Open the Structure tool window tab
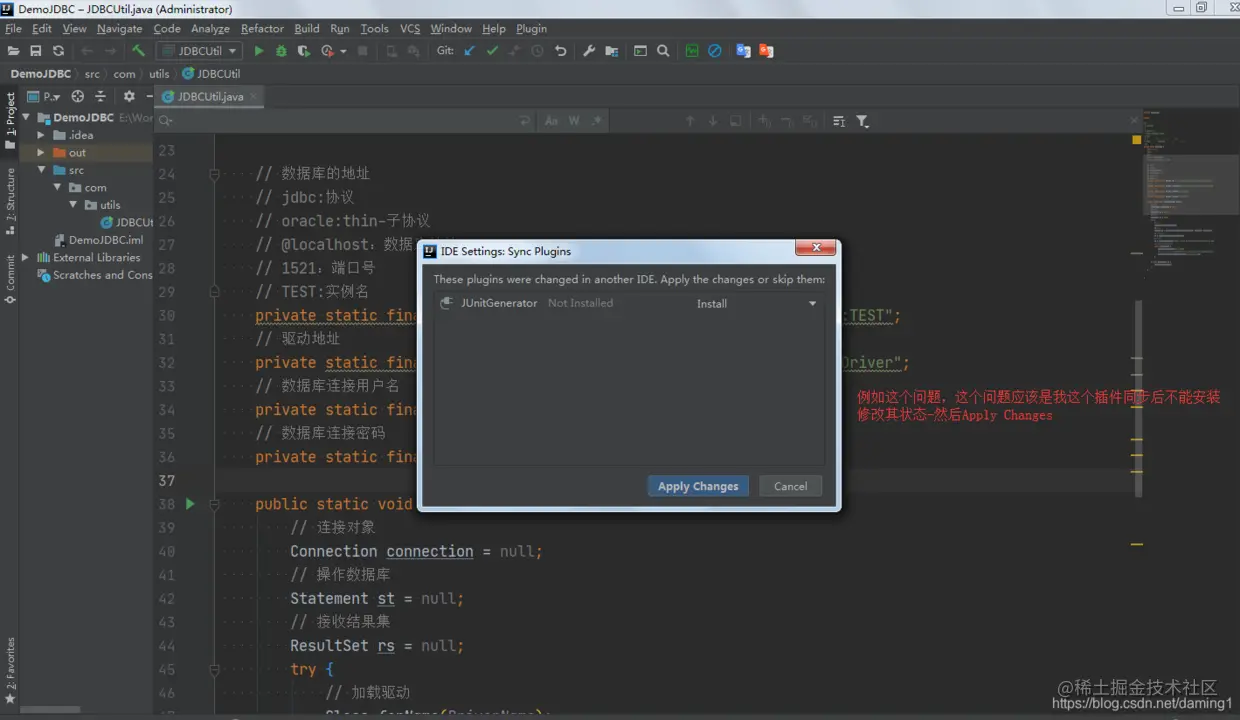The height and width of the screenshot is (720, 1240). (10, 201)
